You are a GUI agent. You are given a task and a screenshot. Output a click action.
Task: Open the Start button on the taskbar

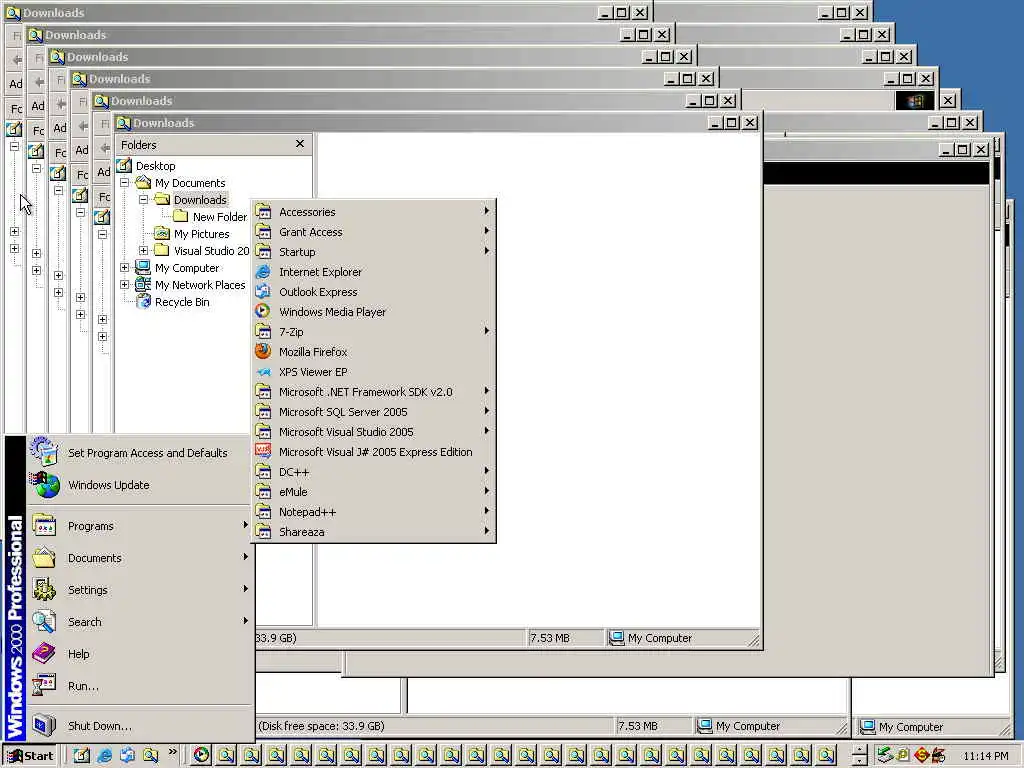click(x=30, y=756)
